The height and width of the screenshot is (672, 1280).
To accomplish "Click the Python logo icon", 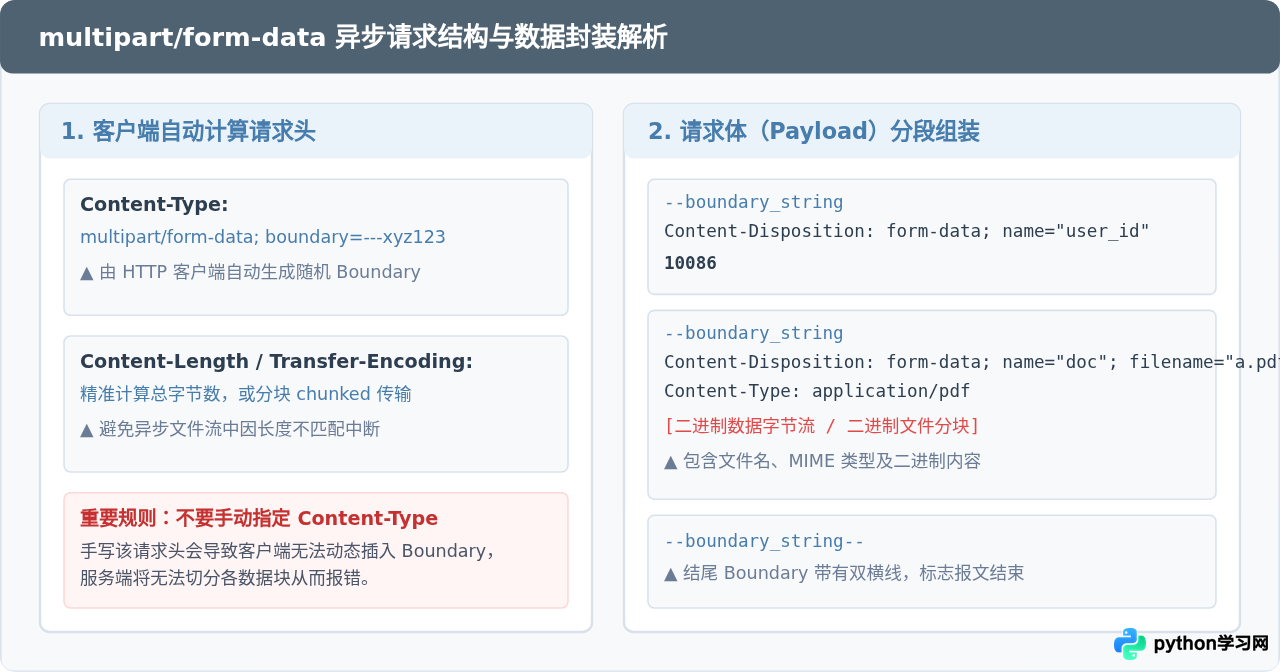I will 1130,644.
